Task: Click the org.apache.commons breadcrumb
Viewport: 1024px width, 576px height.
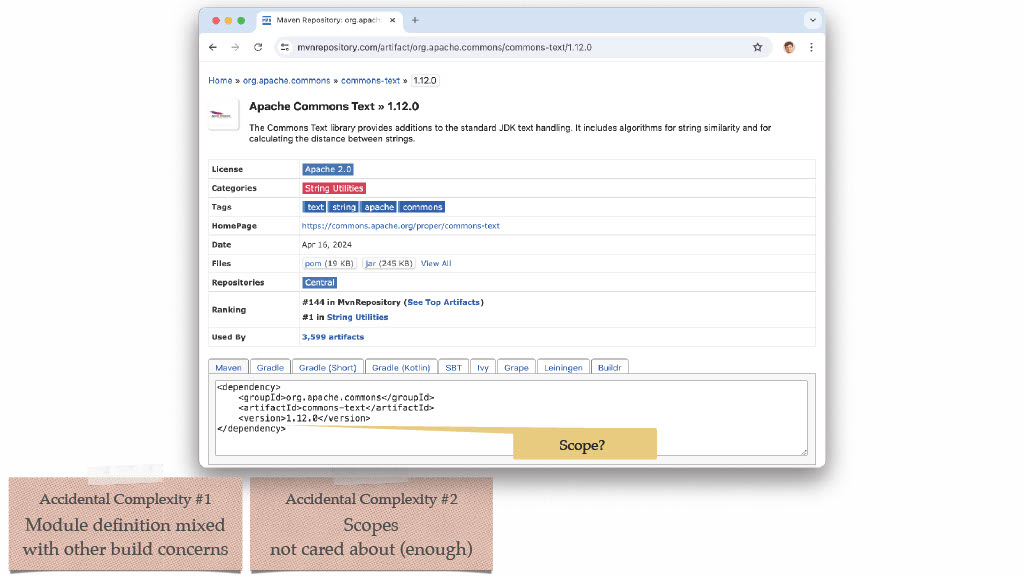Action: pyautogui.click(x=287, y=80)
